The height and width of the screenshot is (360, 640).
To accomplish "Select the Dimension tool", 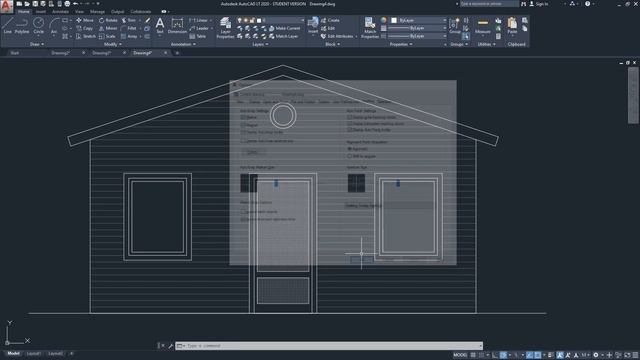I will (x=177, y=25).
